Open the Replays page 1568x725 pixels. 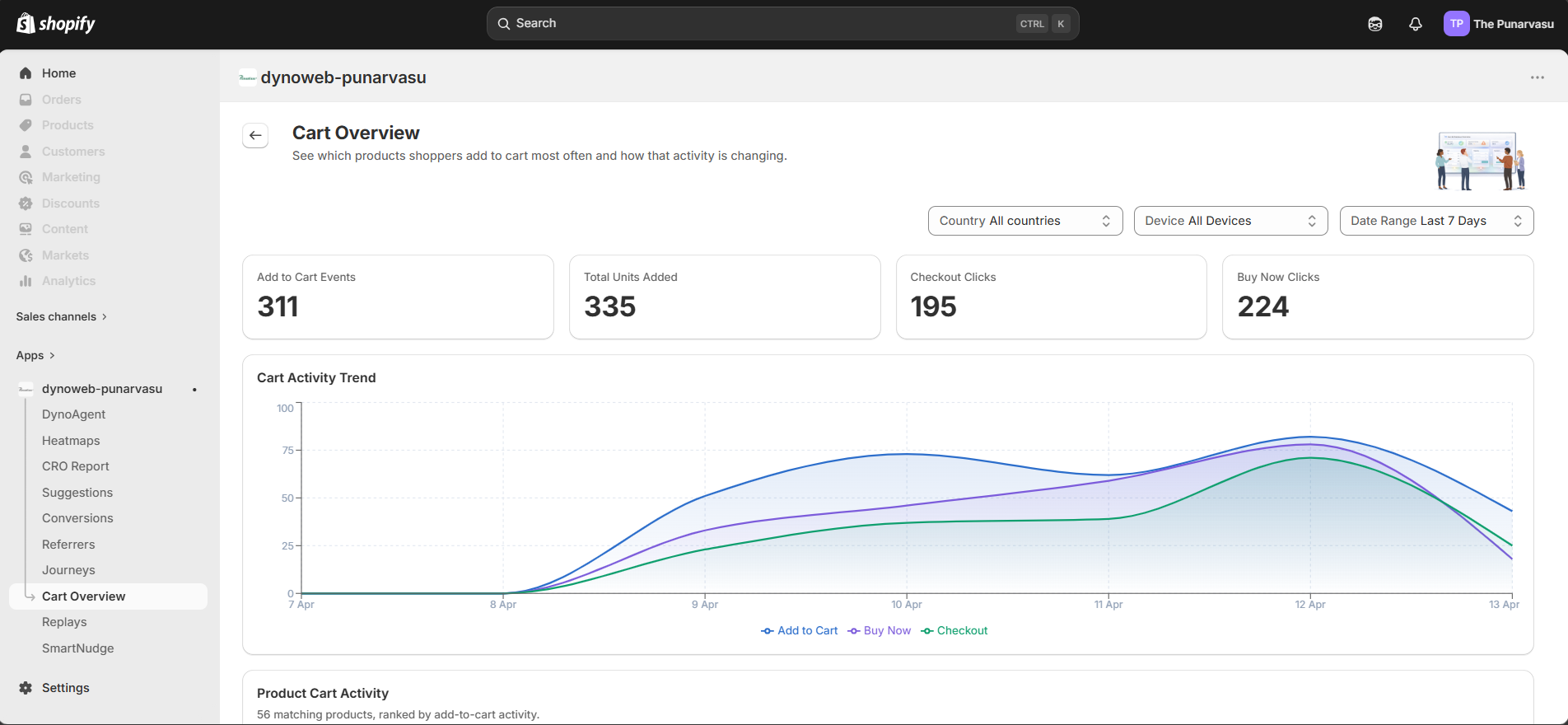64,622
